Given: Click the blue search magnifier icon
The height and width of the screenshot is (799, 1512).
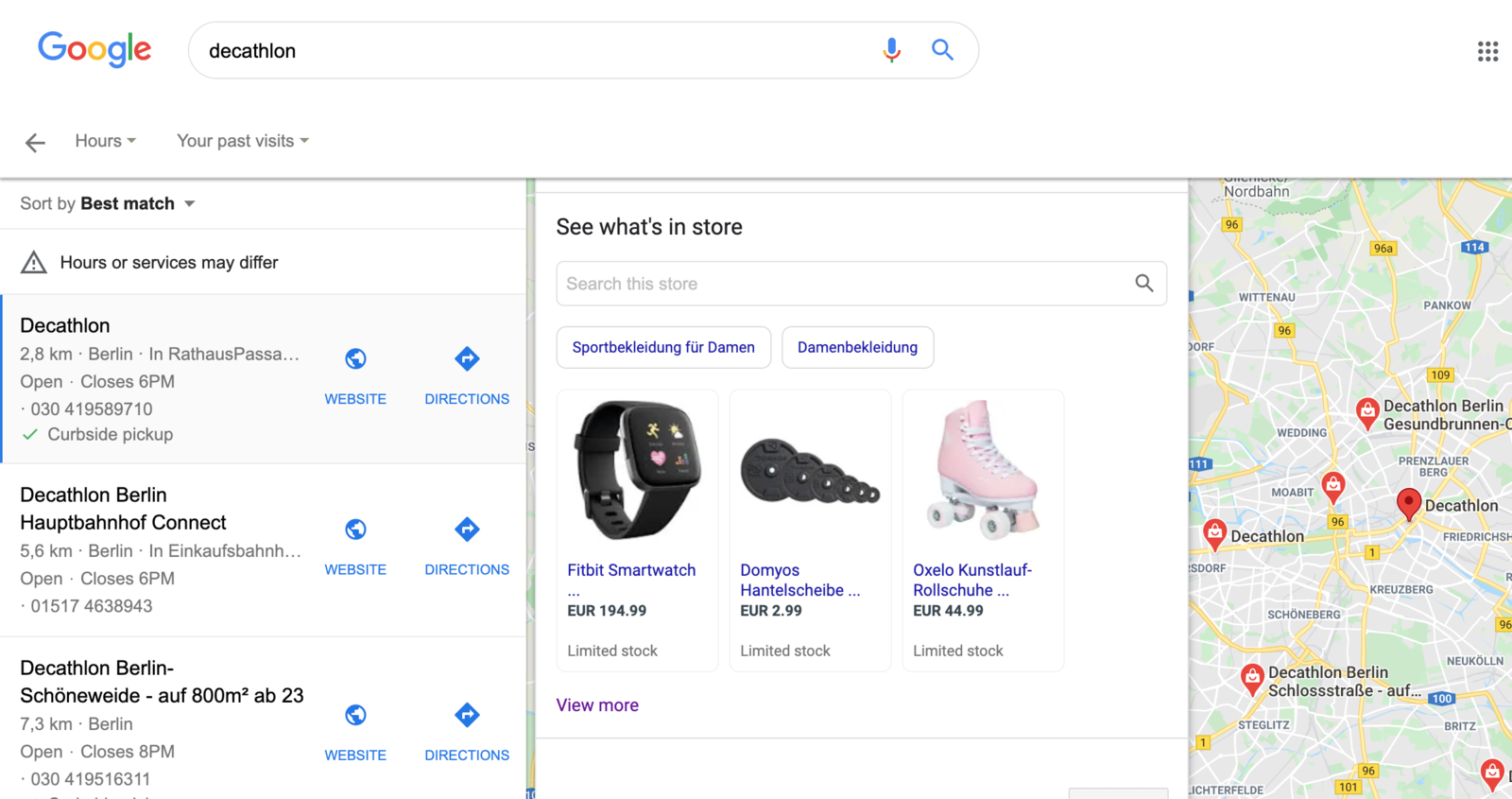Looking at the screenshot, I should pyautogui.click(x=942, y=49).
